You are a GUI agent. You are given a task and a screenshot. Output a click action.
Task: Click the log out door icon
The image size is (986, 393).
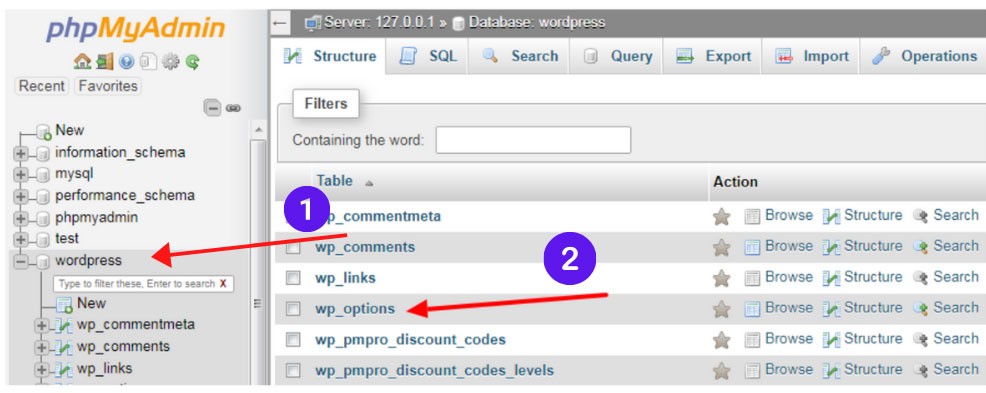coord(104,61)
